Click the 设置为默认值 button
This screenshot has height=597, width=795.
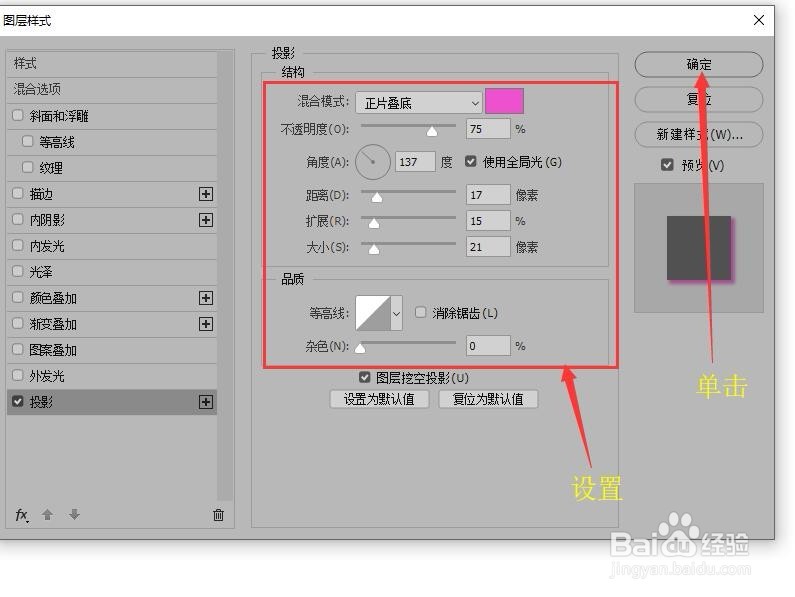point(379,399)
